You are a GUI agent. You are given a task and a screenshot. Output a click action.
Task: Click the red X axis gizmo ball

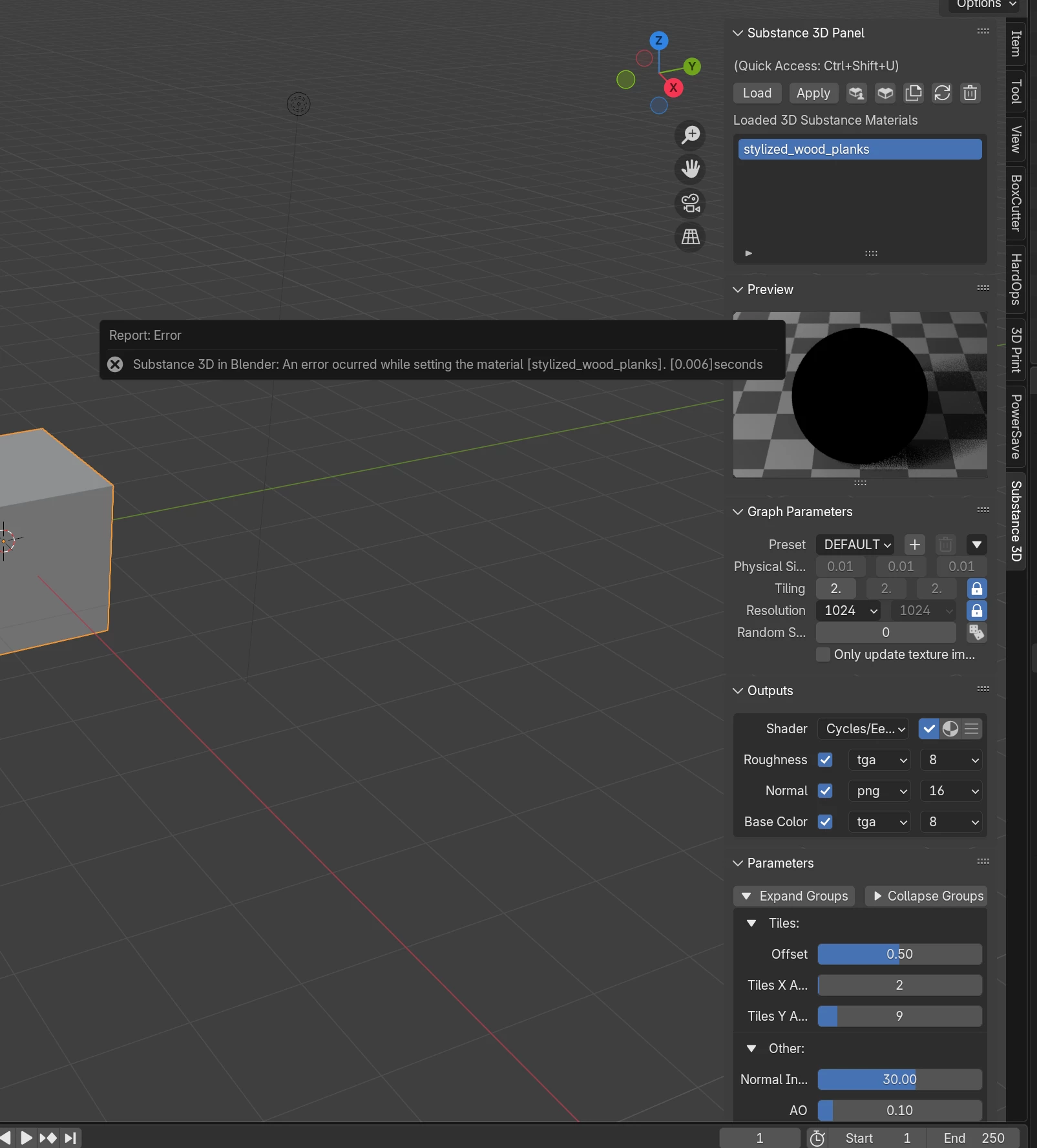point(673,88)
